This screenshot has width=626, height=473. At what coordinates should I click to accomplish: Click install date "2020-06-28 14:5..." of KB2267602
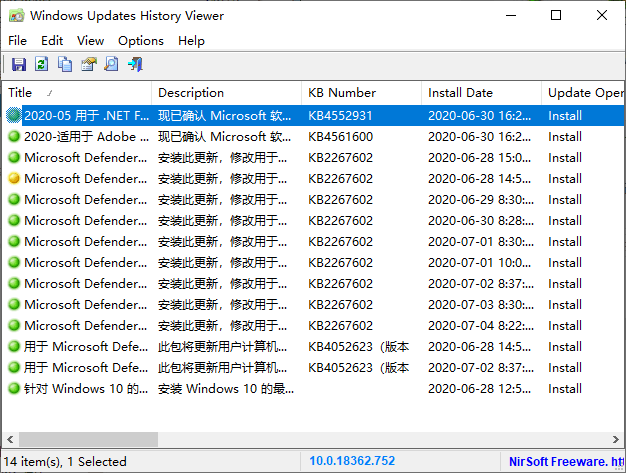479,178
